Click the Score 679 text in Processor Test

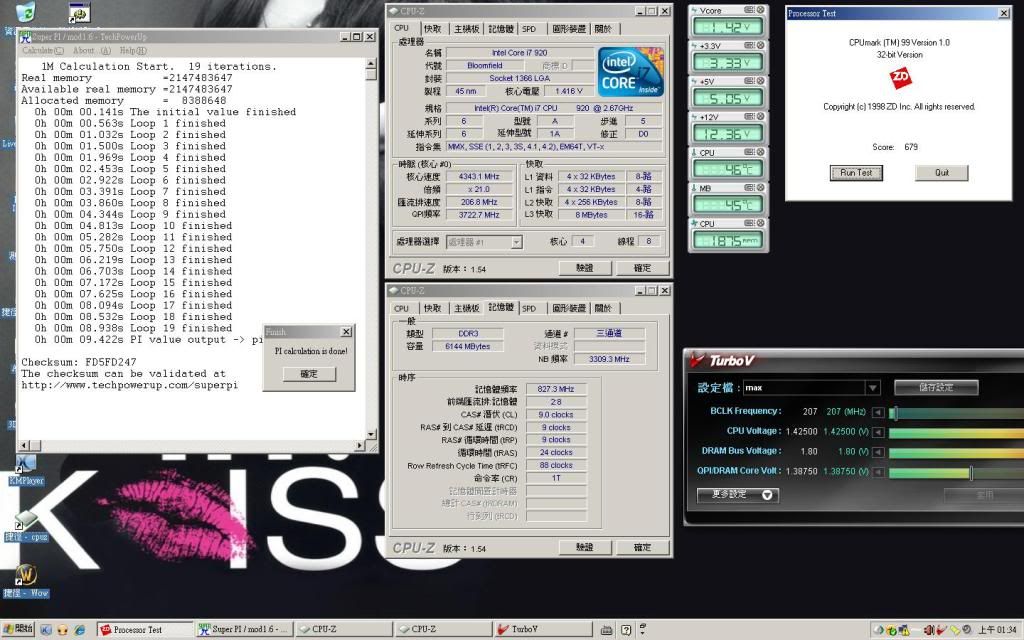[x=895, y=147]
